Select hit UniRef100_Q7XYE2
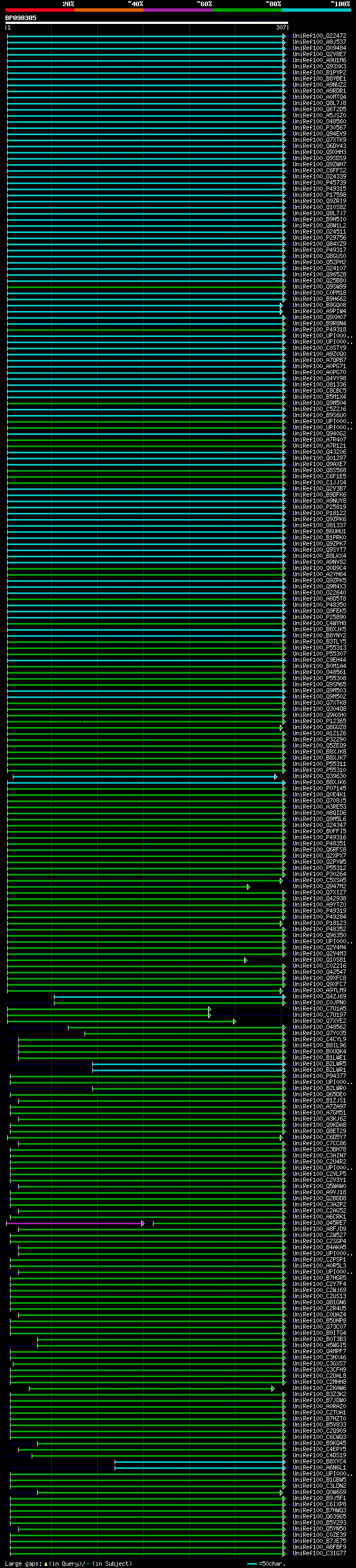 point(319,1021)
